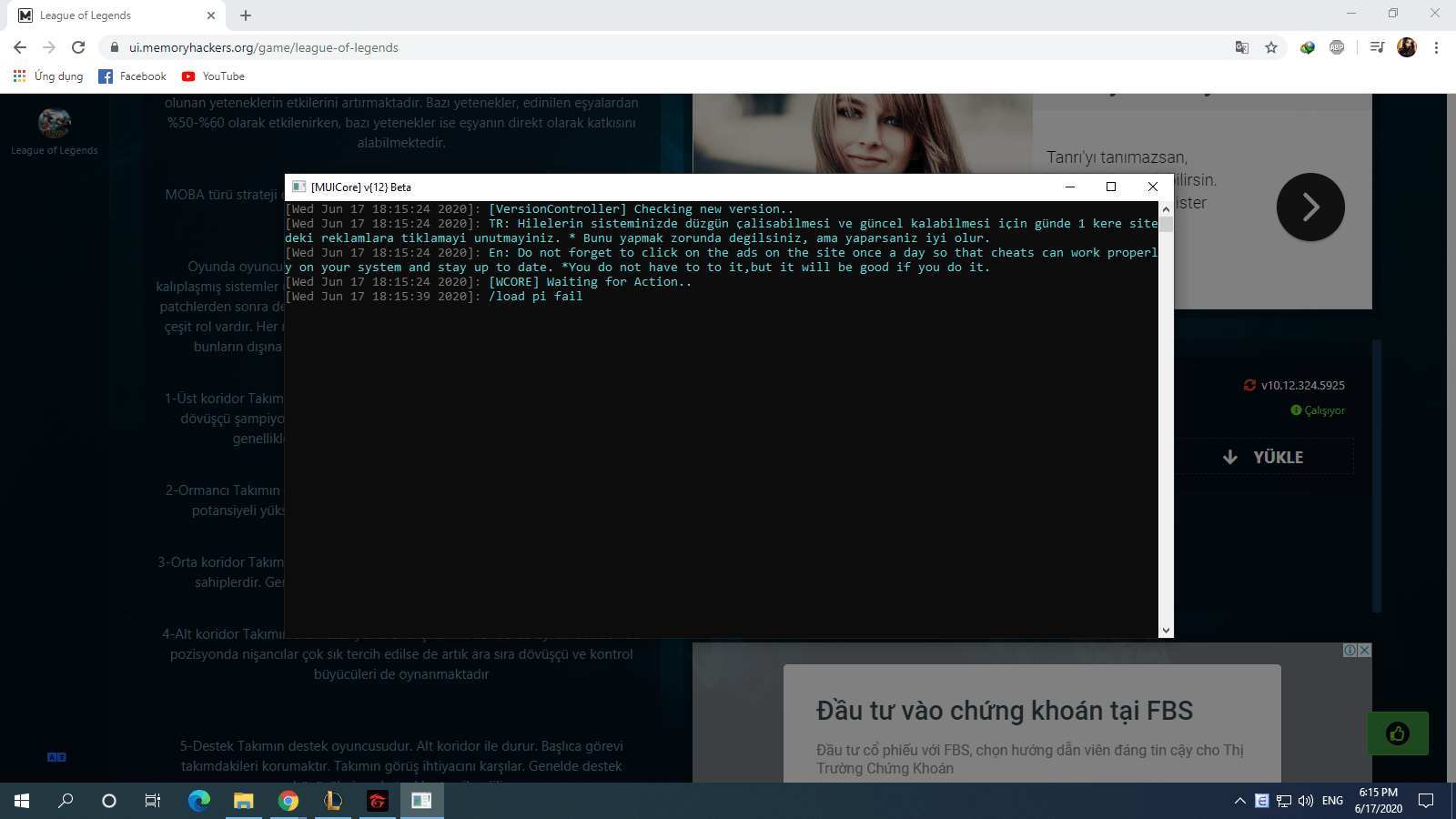Open the green download manager extension icon

pyautogui.click(x=1308, y=47)
